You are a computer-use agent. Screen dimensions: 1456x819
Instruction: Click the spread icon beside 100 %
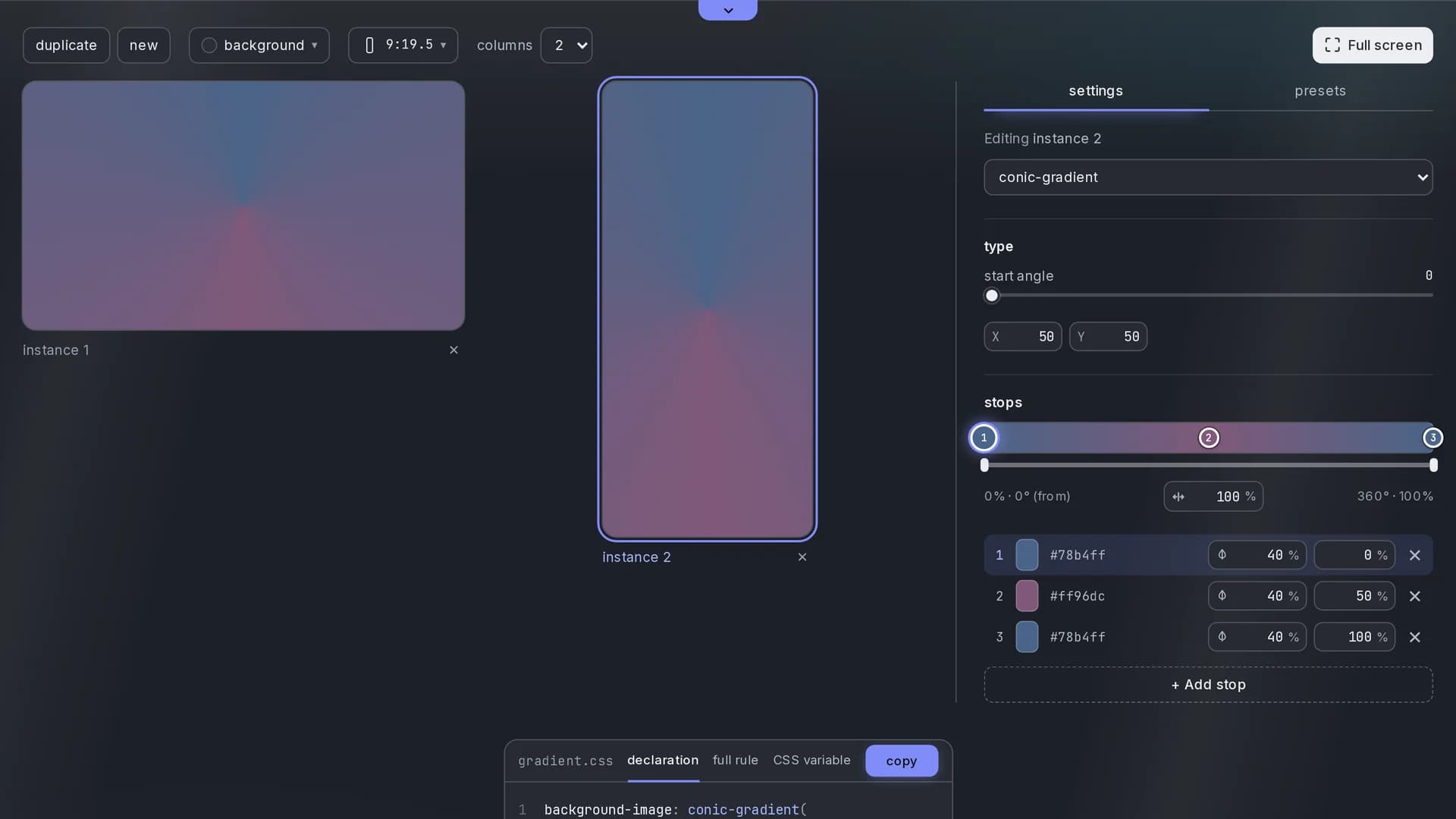point(1178,497)
